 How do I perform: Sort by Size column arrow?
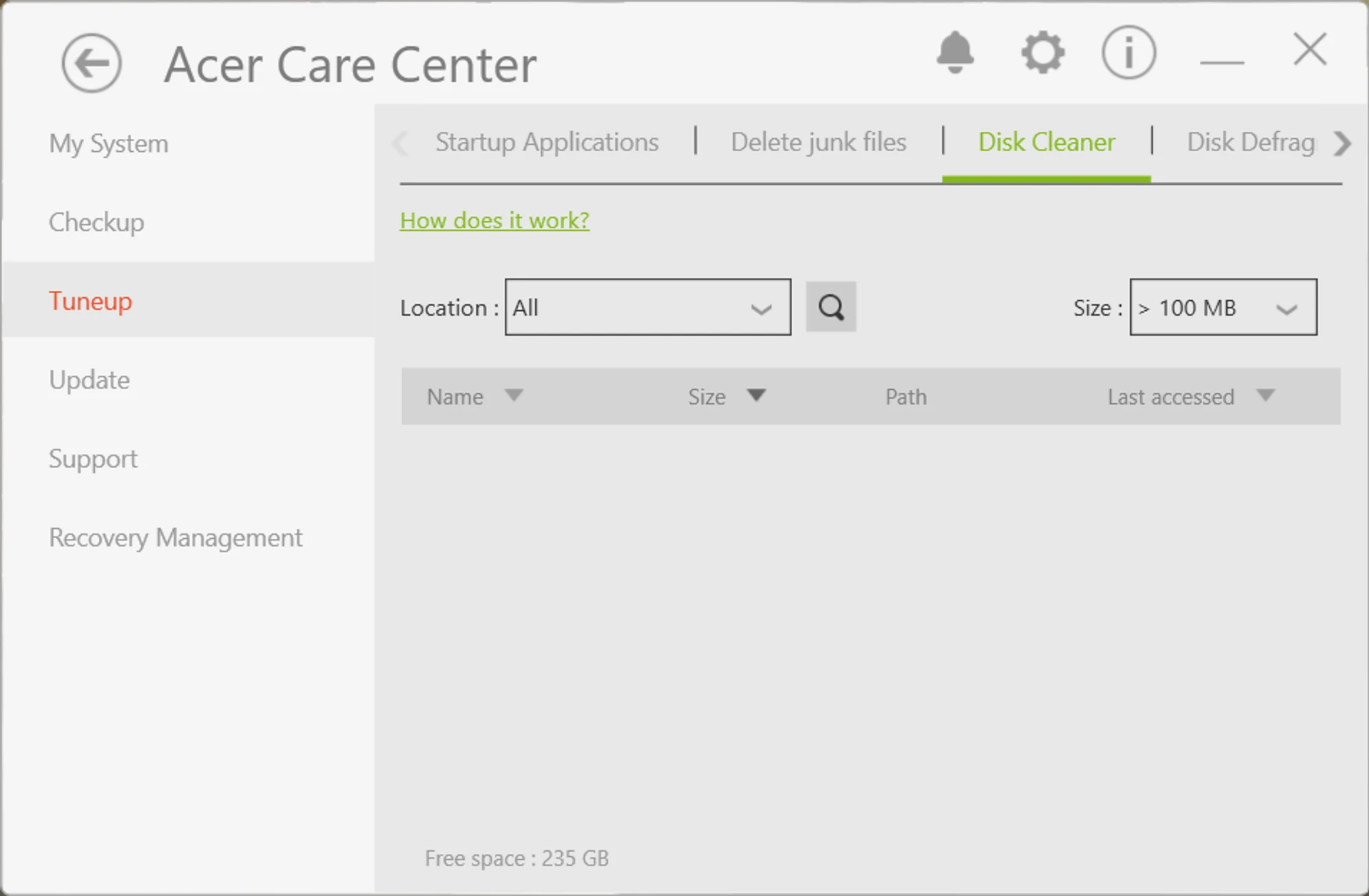tap(756, 395)
